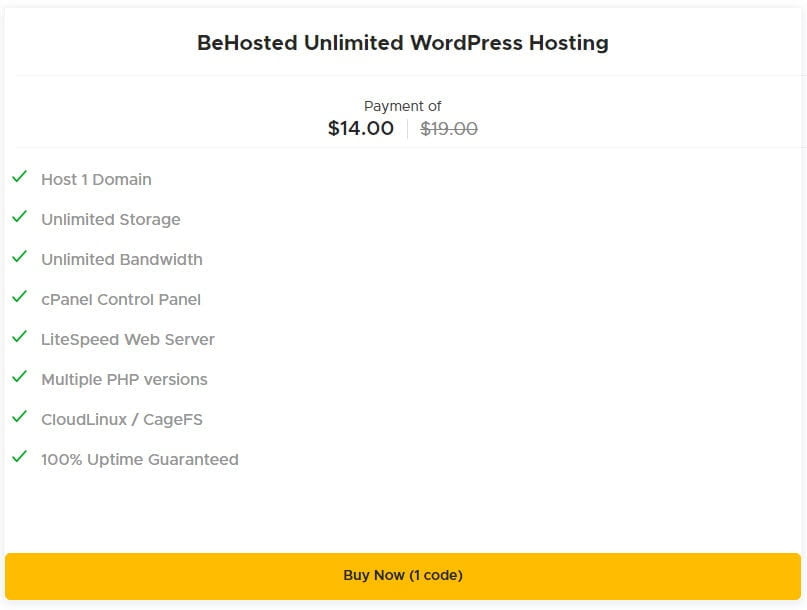Select the Unlimited Bandwidth feature text

[120, 260]
